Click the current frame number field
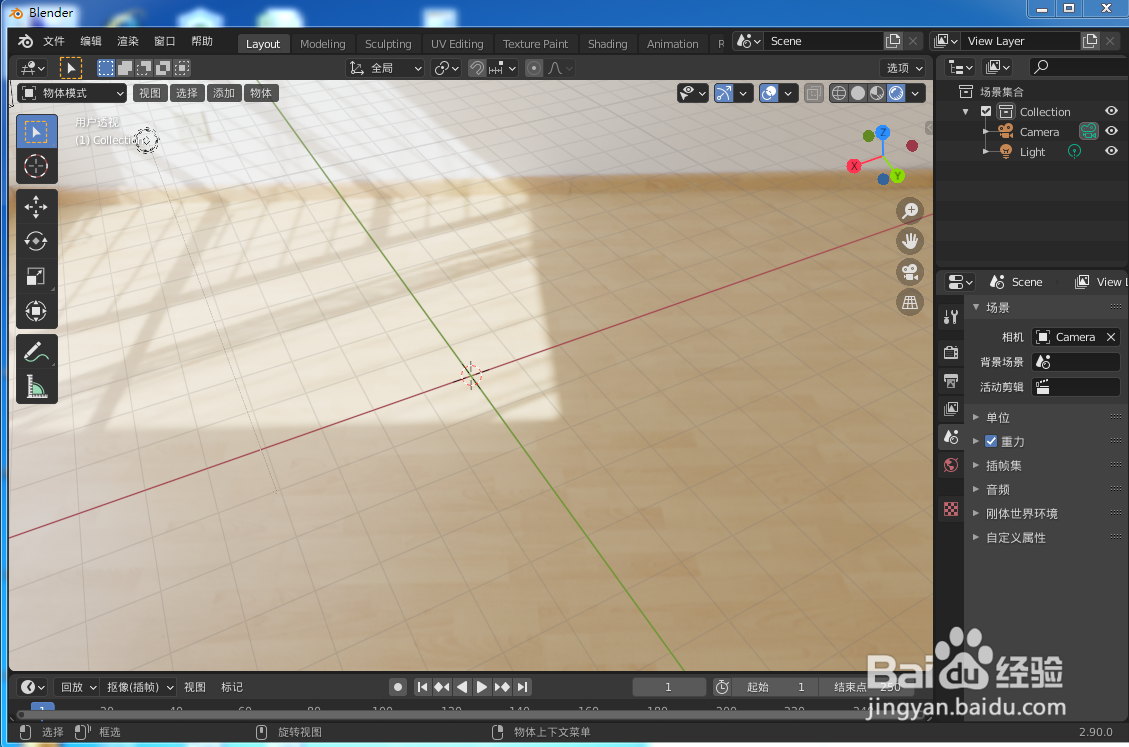Viewport: 1129px width, 747px height. (669, 687)
